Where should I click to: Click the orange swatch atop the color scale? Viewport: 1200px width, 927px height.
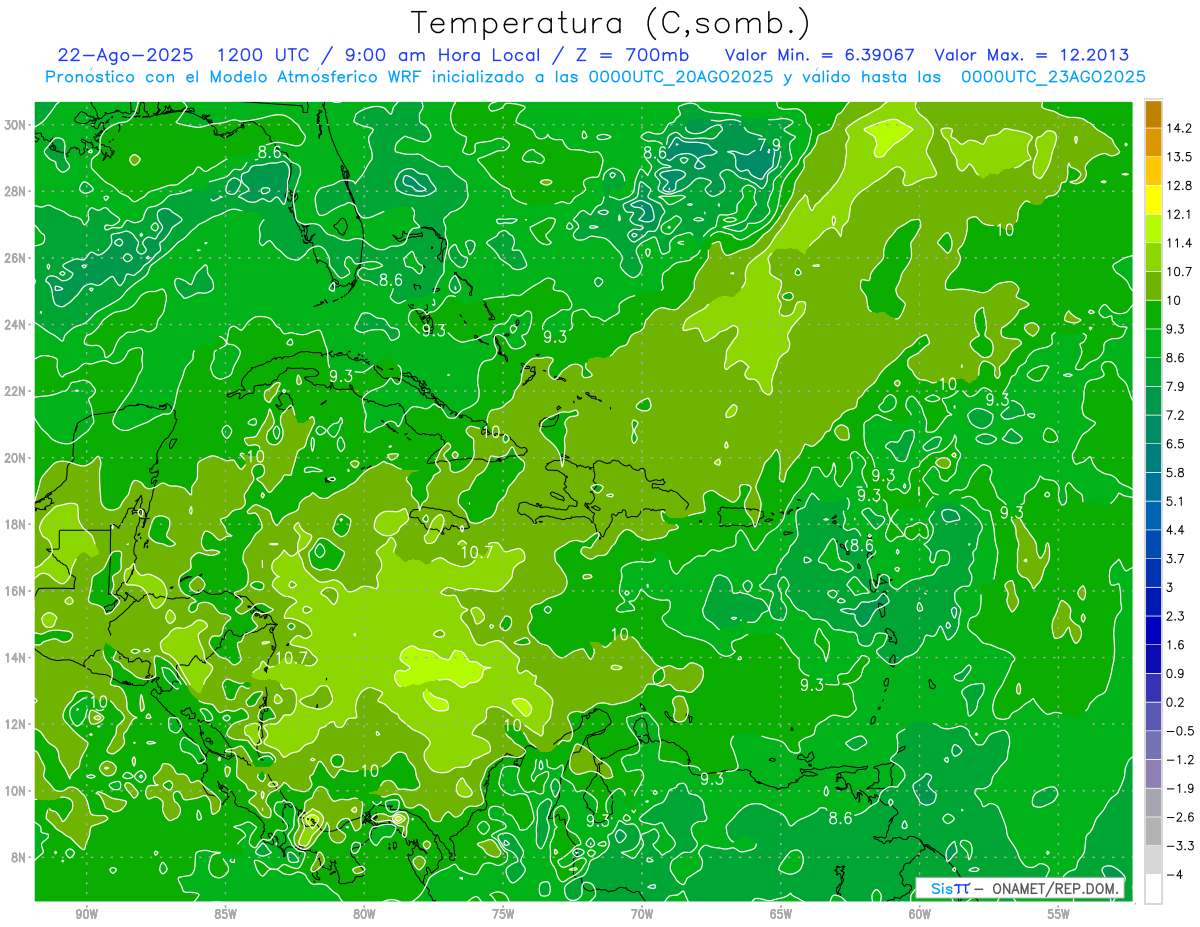pos(1153,114)
